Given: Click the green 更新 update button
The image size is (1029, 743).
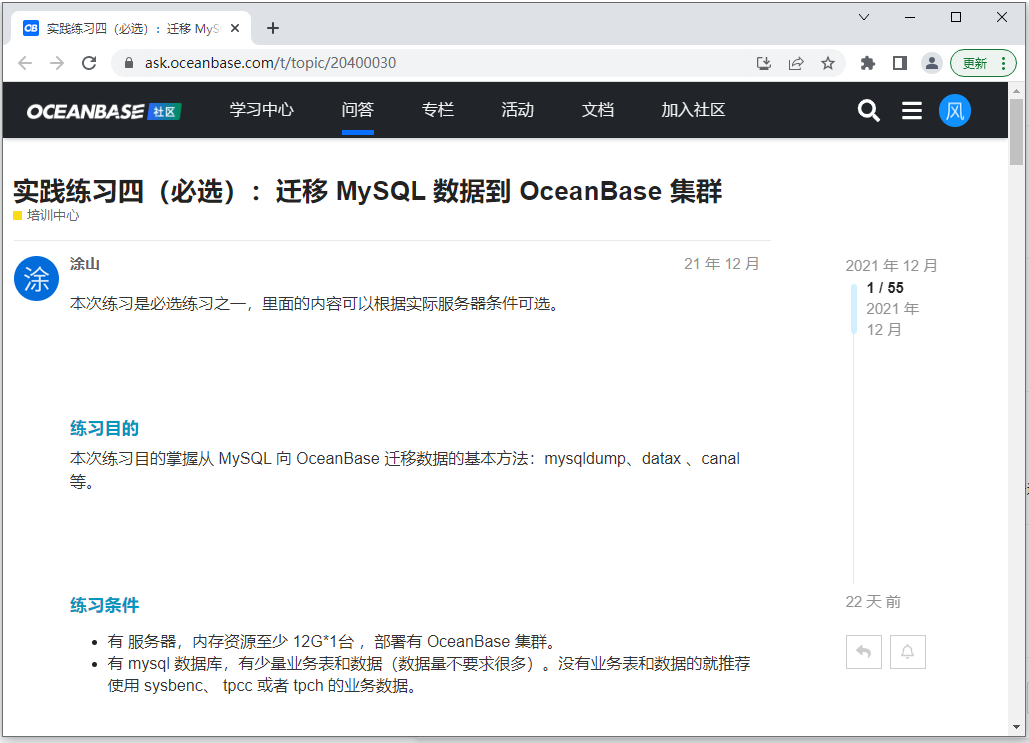Looking at the screenshot, I should (x=975, y=63).
